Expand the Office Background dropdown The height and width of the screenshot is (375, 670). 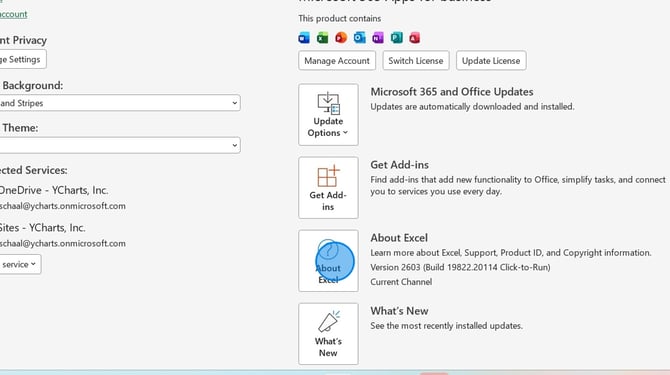120,103
